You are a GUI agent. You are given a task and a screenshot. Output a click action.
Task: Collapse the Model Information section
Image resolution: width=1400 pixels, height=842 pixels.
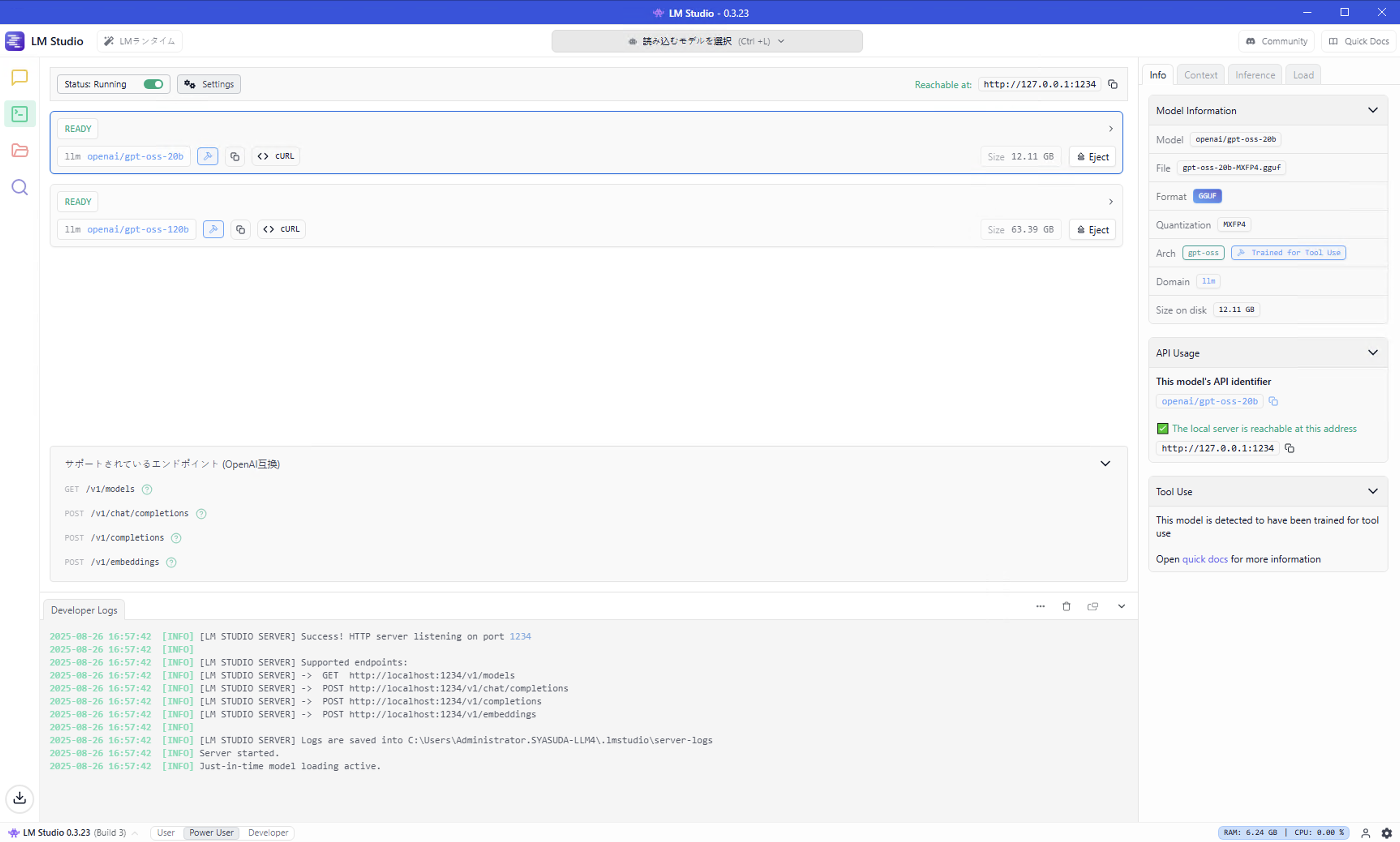point(1372,110)
